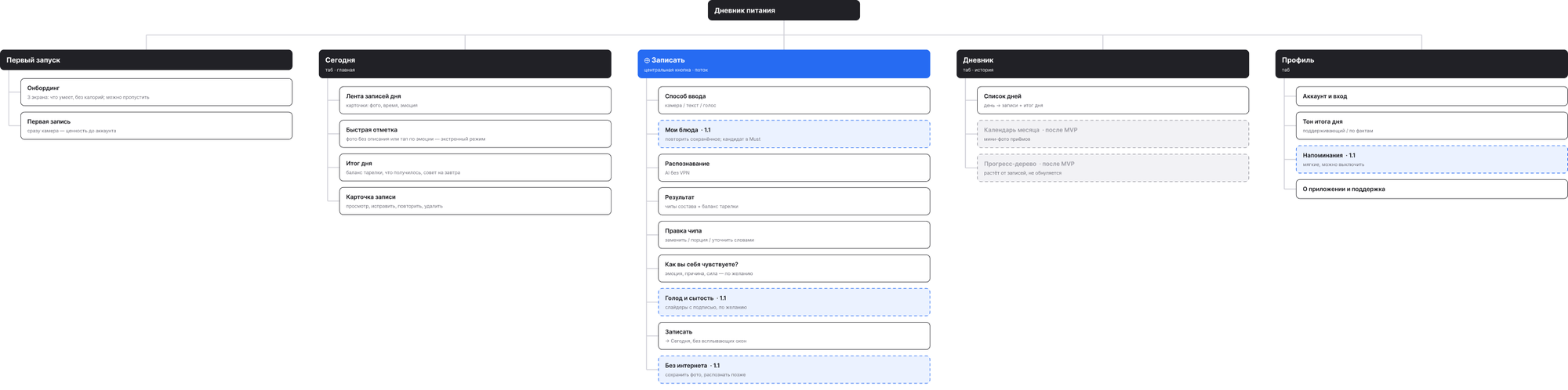Screen dimensions: 1568x390
Task: Click the Как вы себя чувствуете? card
Action: [794, 269]
